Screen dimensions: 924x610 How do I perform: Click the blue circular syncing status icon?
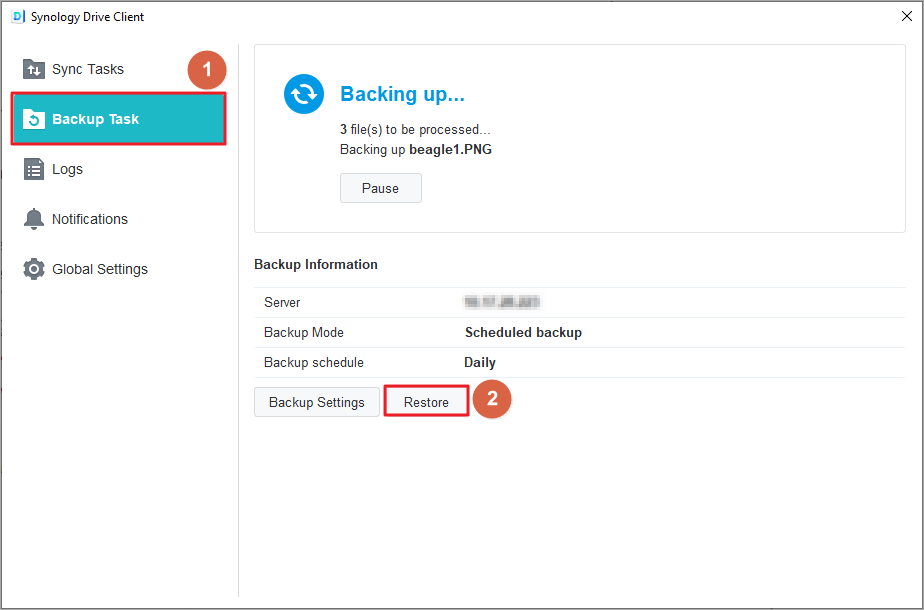click(303, 95)
